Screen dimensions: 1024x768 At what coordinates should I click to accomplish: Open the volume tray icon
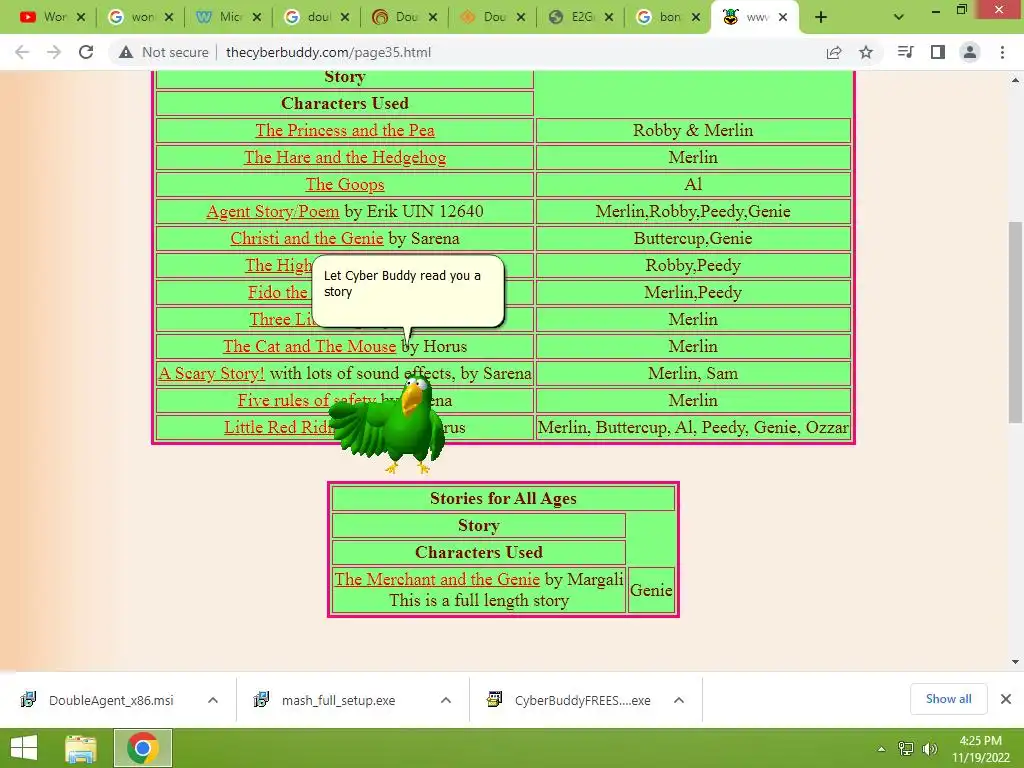coord(929,749)
